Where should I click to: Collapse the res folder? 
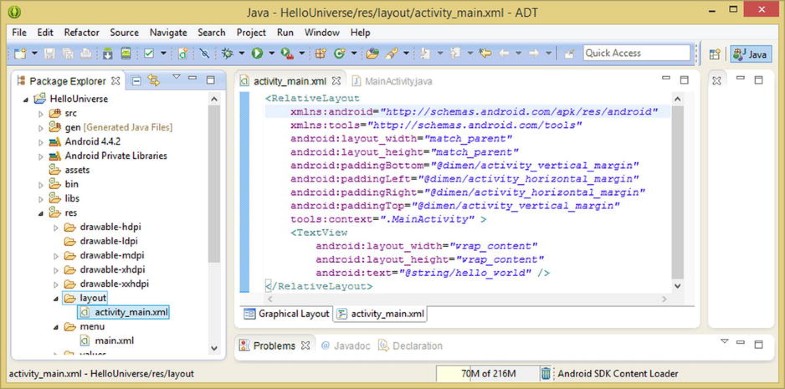(41, 213)
